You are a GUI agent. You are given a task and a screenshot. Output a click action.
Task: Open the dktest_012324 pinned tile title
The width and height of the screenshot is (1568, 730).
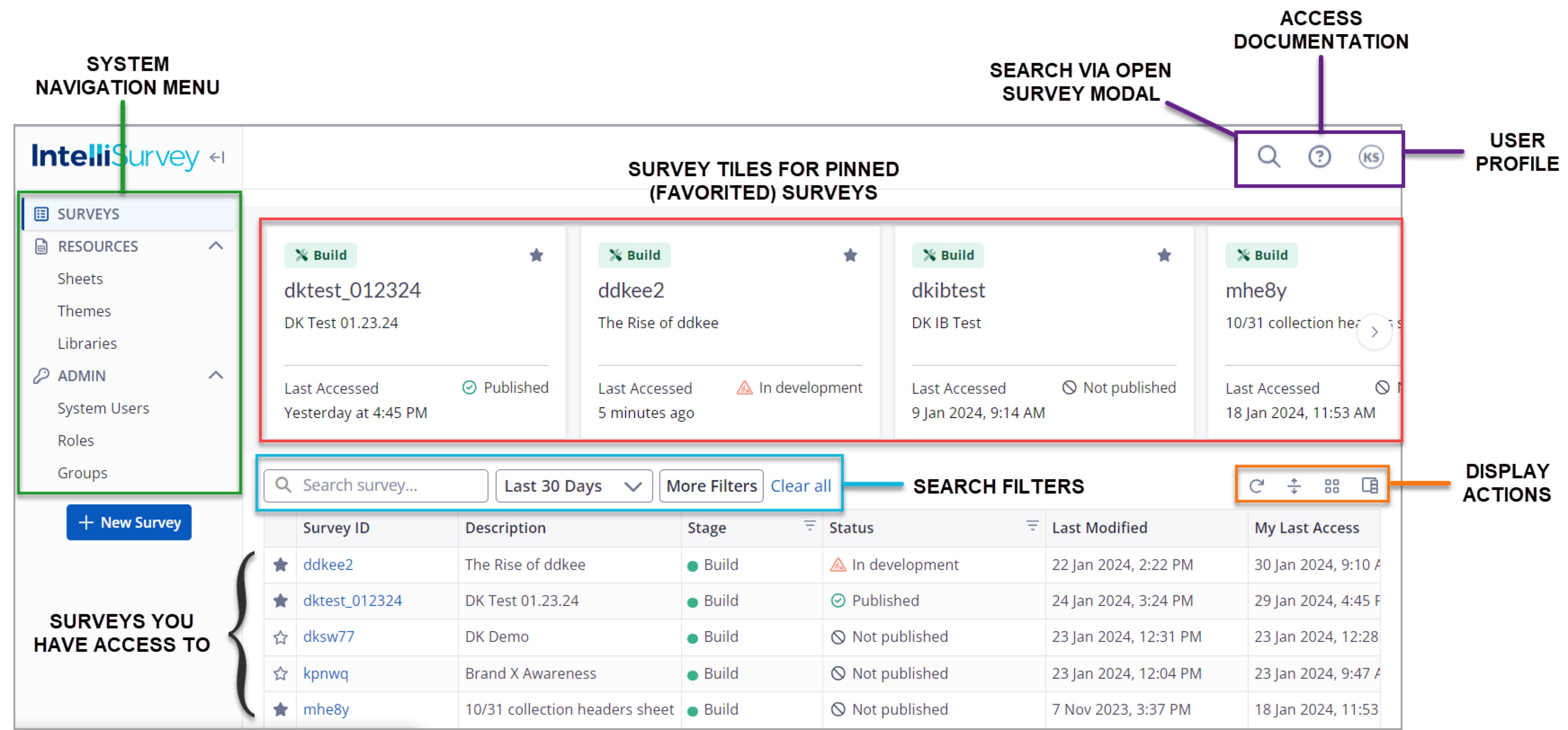[x=353, y=290]
